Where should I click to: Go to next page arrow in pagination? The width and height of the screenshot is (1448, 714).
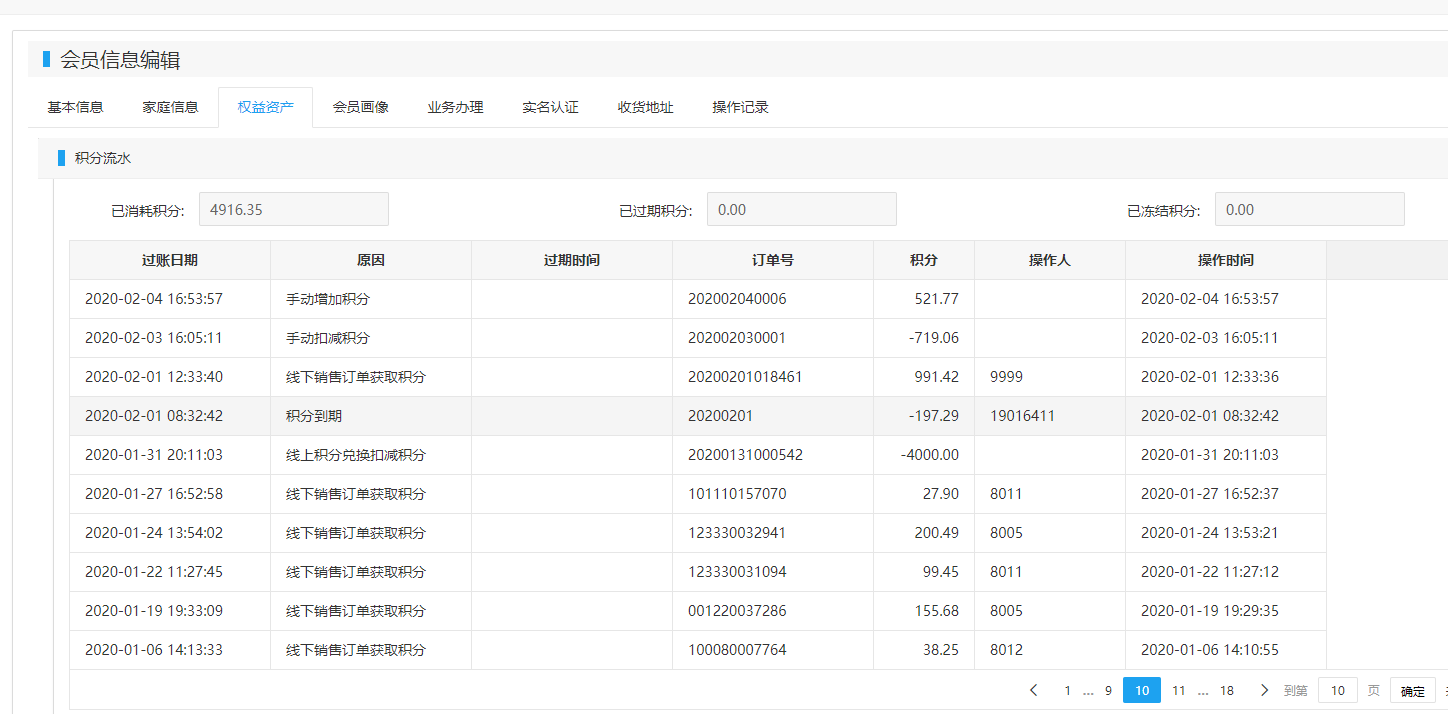1264,690
